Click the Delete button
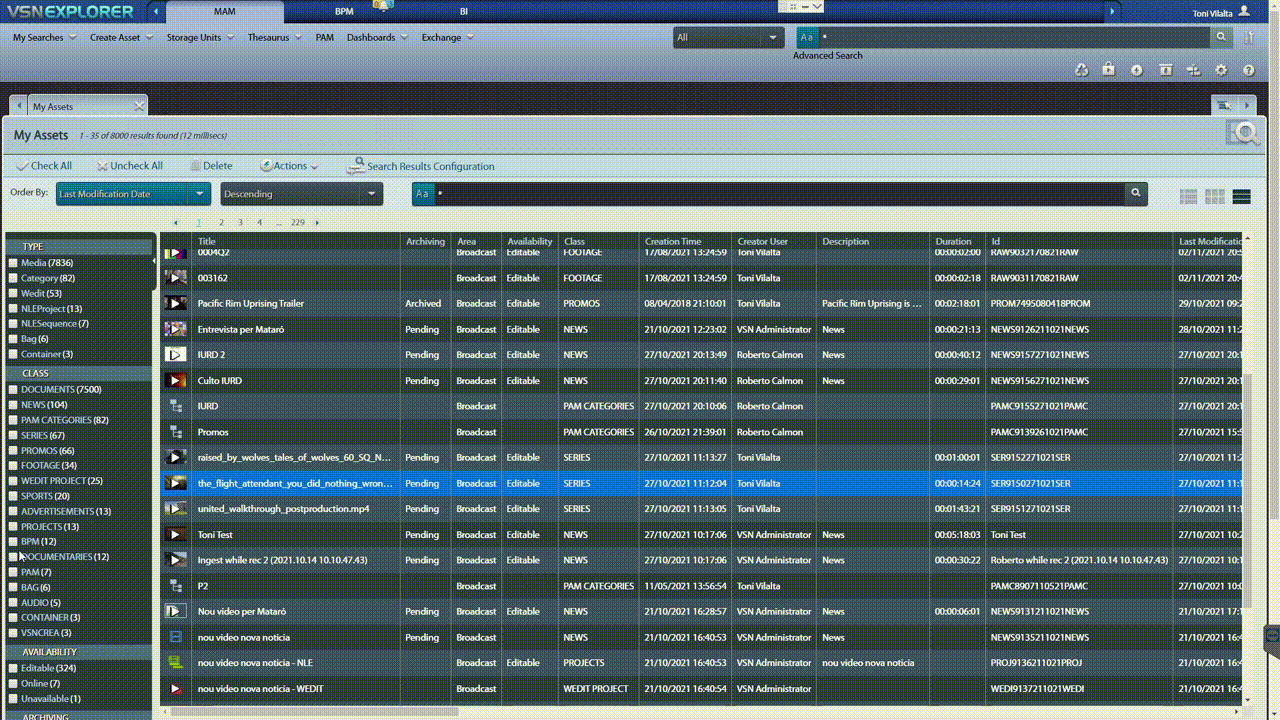This screenshot has width=1280, height=720. click(x=211, y=166)
